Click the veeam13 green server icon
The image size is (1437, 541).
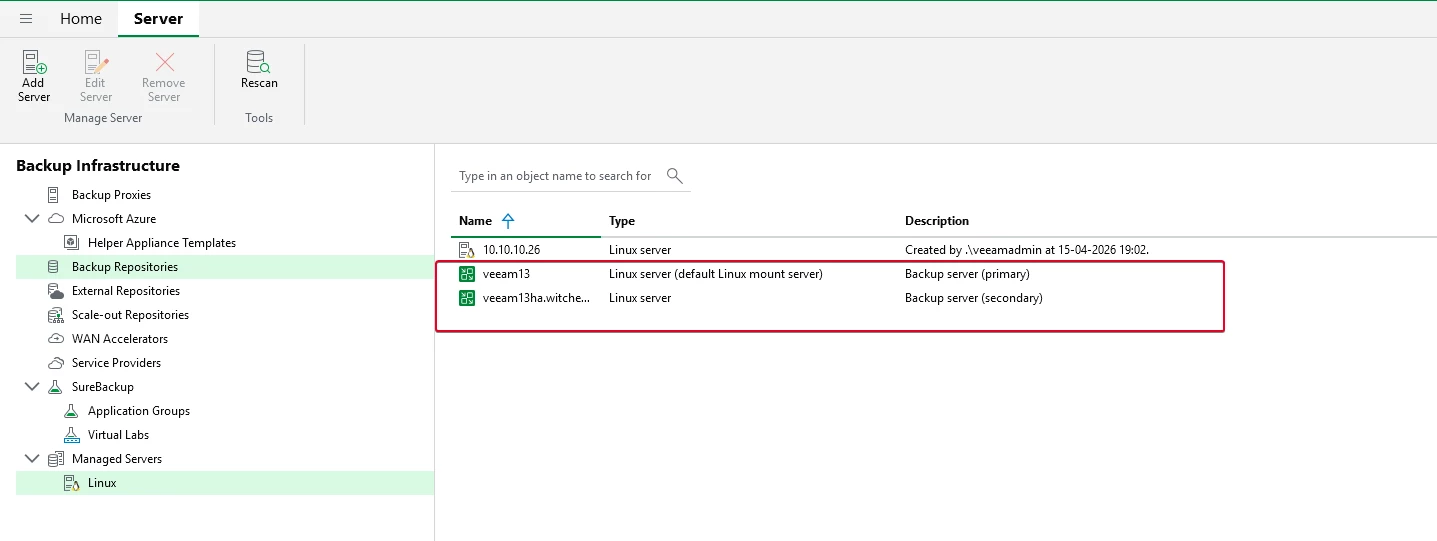click(467, 274)
